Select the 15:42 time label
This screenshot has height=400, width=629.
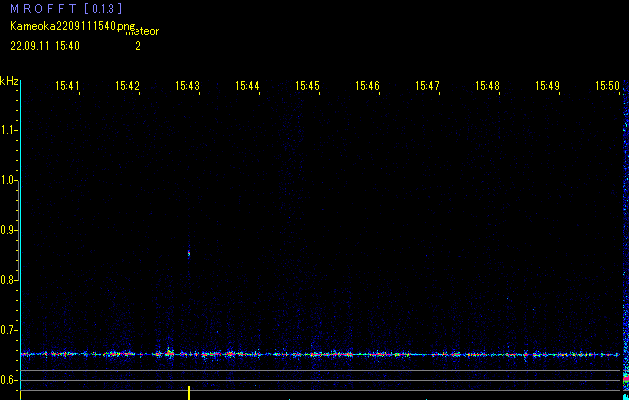click(127, 86)
